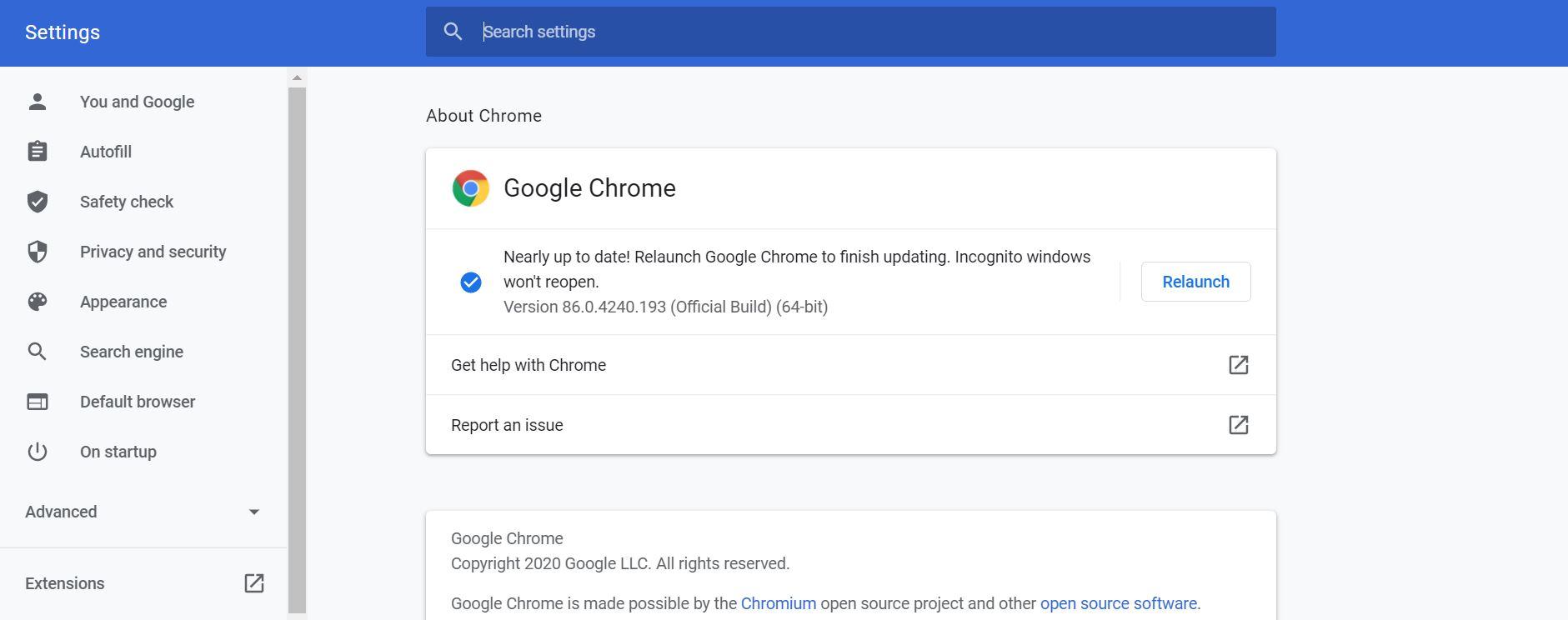The image size is (1568, 620).
Task: Open Extensions page from sidebar
Action: click(x=143, y=583)
